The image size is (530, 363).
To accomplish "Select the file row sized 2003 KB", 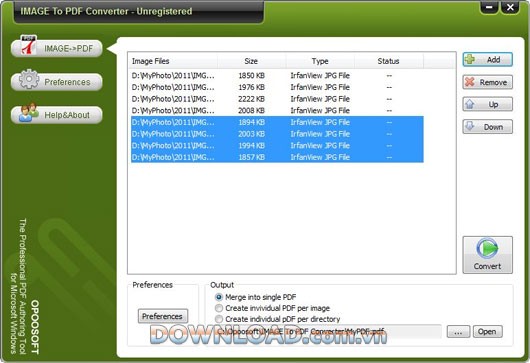I will (x=277, y=134).
